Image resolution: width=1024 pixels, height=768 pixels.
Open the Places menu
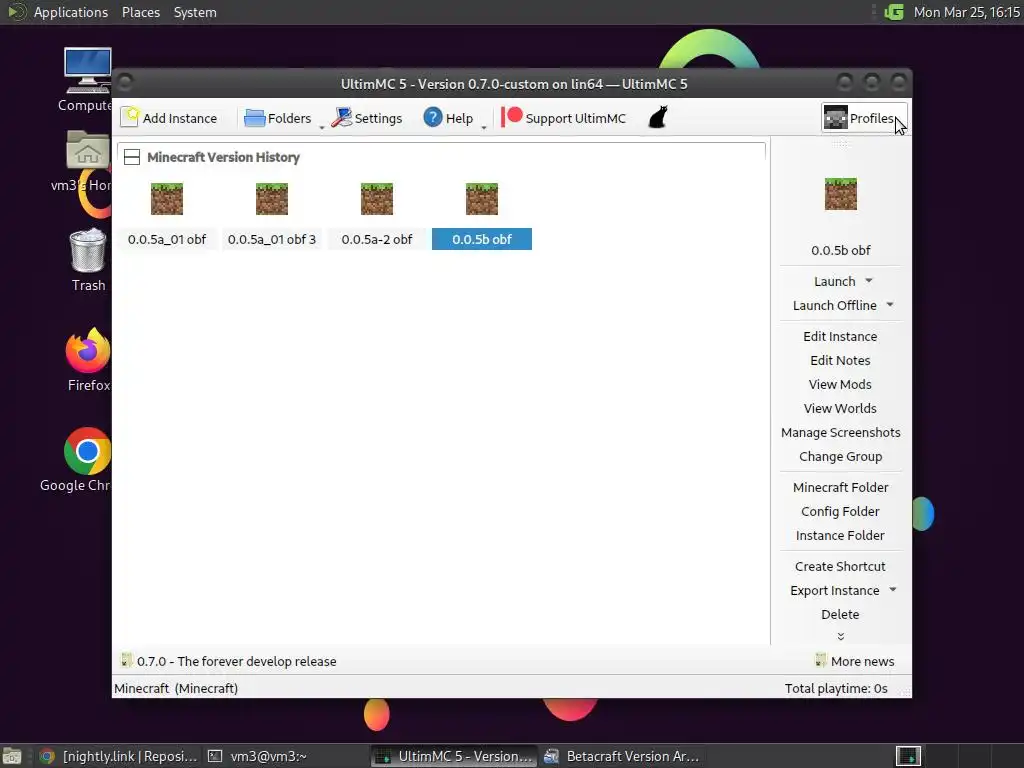[x=141, y=12]
